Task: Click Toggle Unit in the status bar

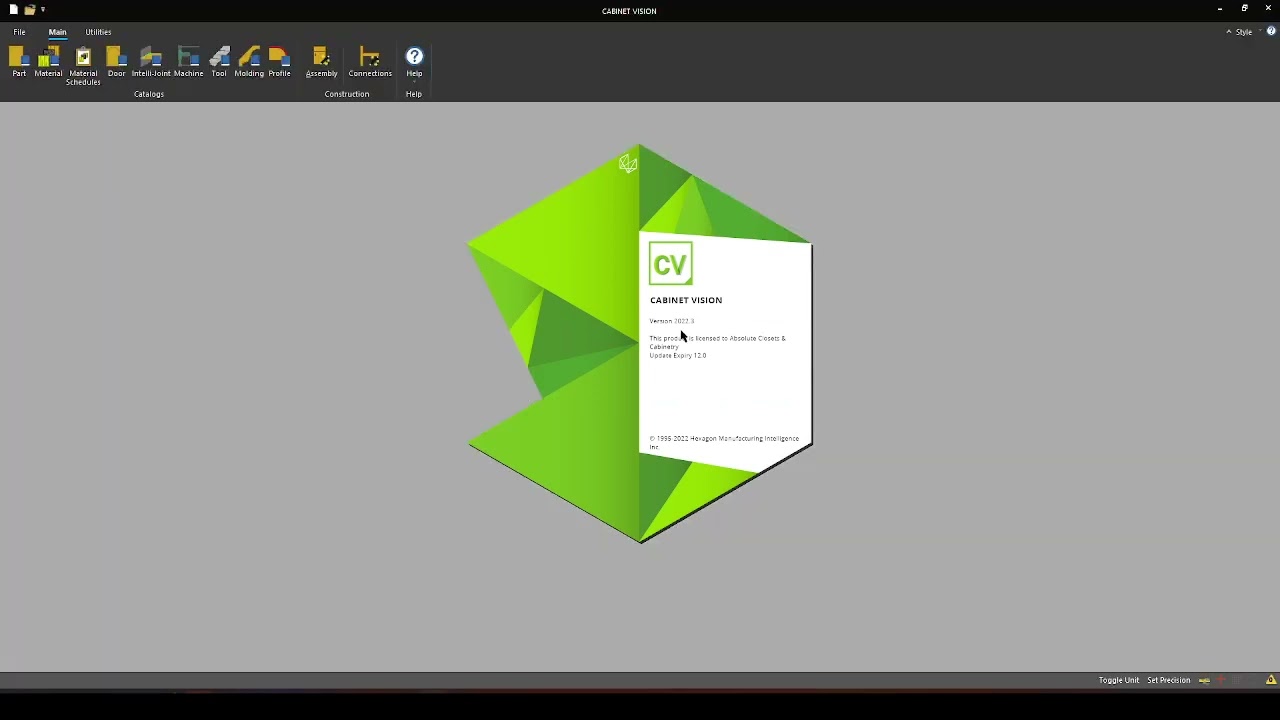Action: [x=1119, y=680]
